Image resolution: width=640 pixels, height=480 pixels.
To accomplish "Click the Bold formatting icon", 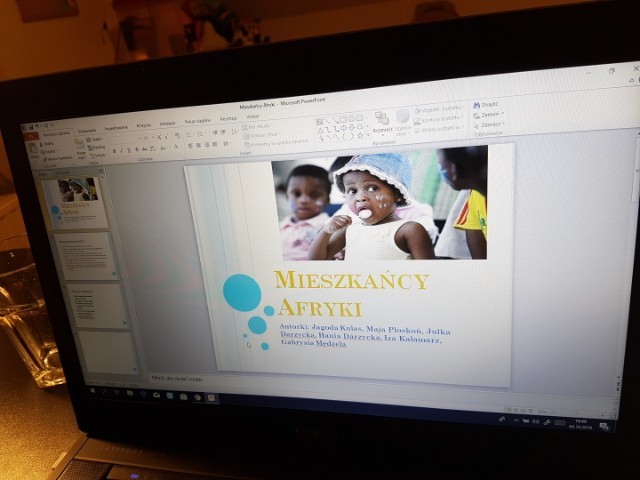I will (114, 151).
